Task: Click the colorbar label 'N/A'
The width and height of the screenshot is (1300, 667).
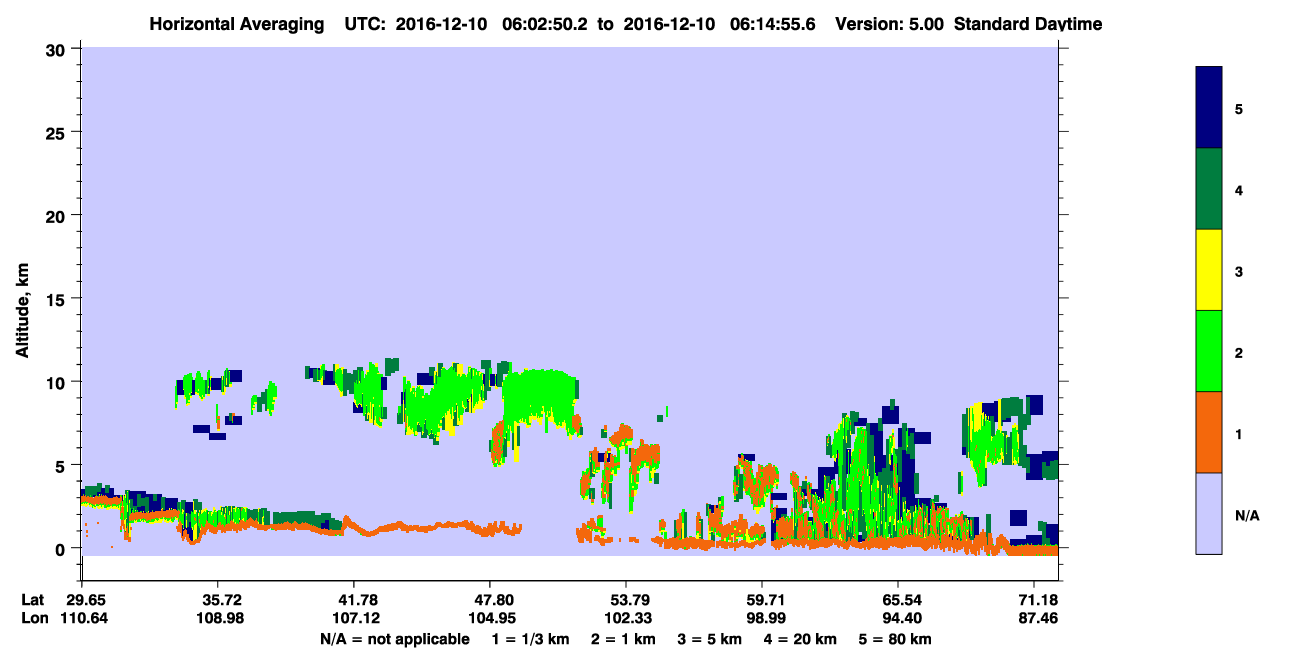Action: [1247, 515]
